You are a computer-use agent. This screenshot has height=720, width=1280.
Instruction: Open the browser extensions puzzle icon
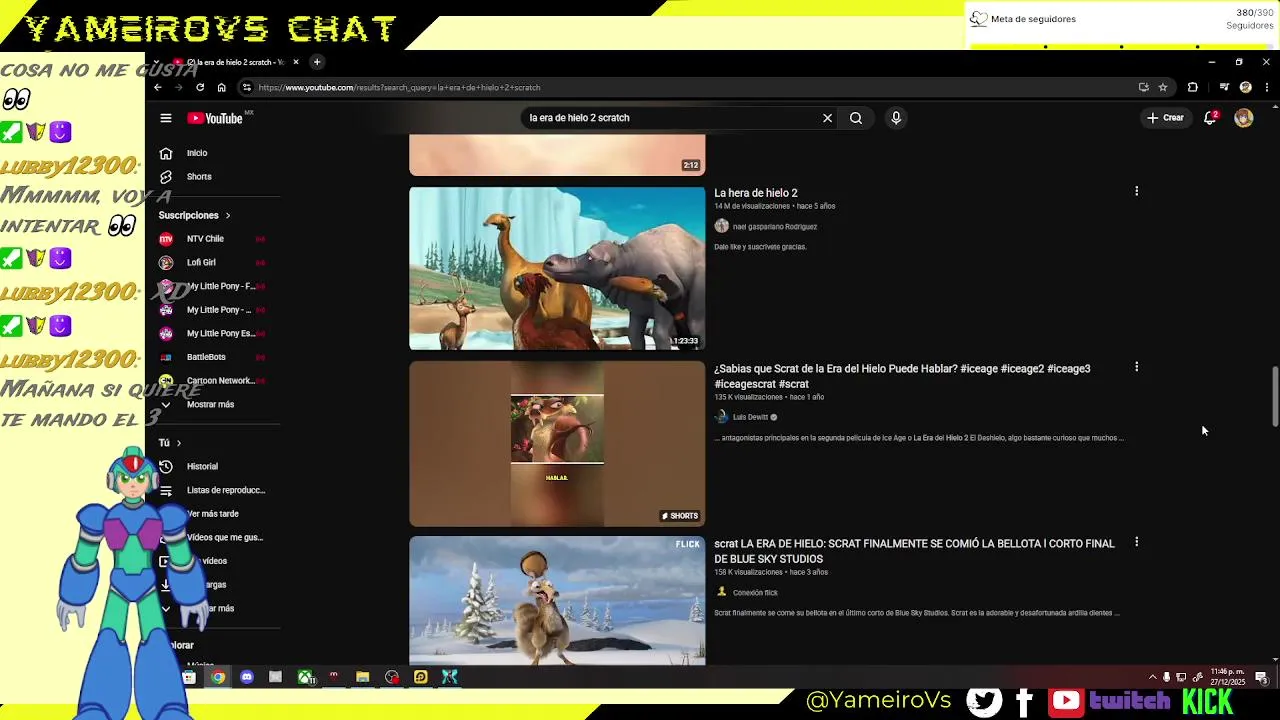click(1193, 87)
